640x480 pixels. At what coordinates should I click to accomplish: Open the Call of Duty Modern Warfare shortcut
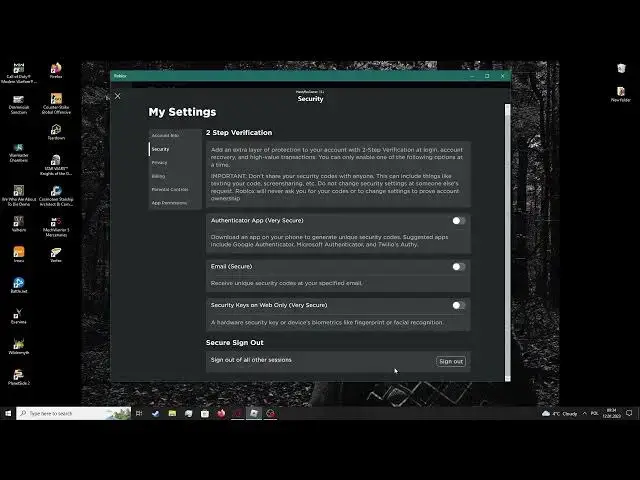pyautogui.click(x=18, y=73)
